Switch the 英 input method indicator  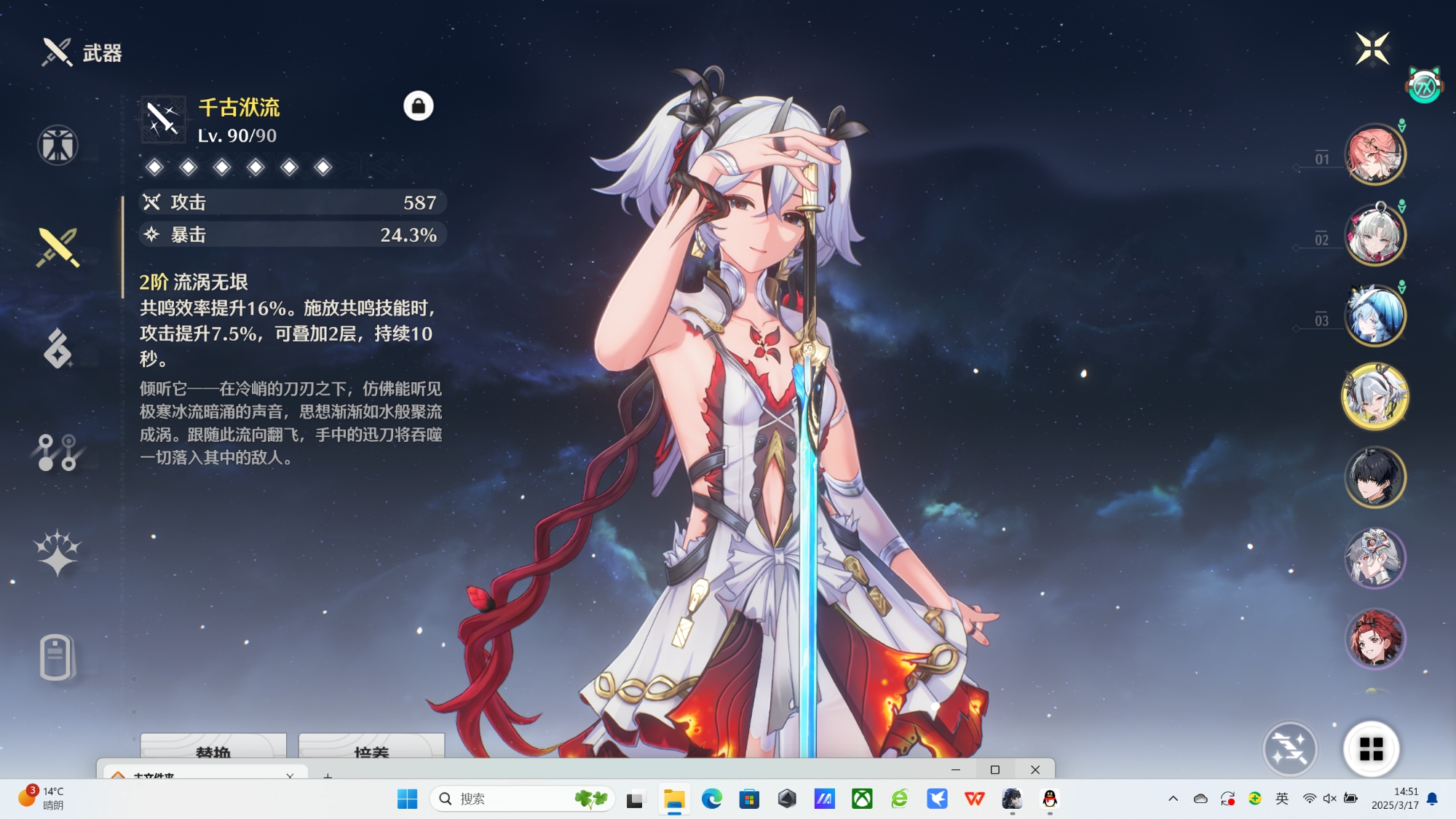click(1282, 799)
